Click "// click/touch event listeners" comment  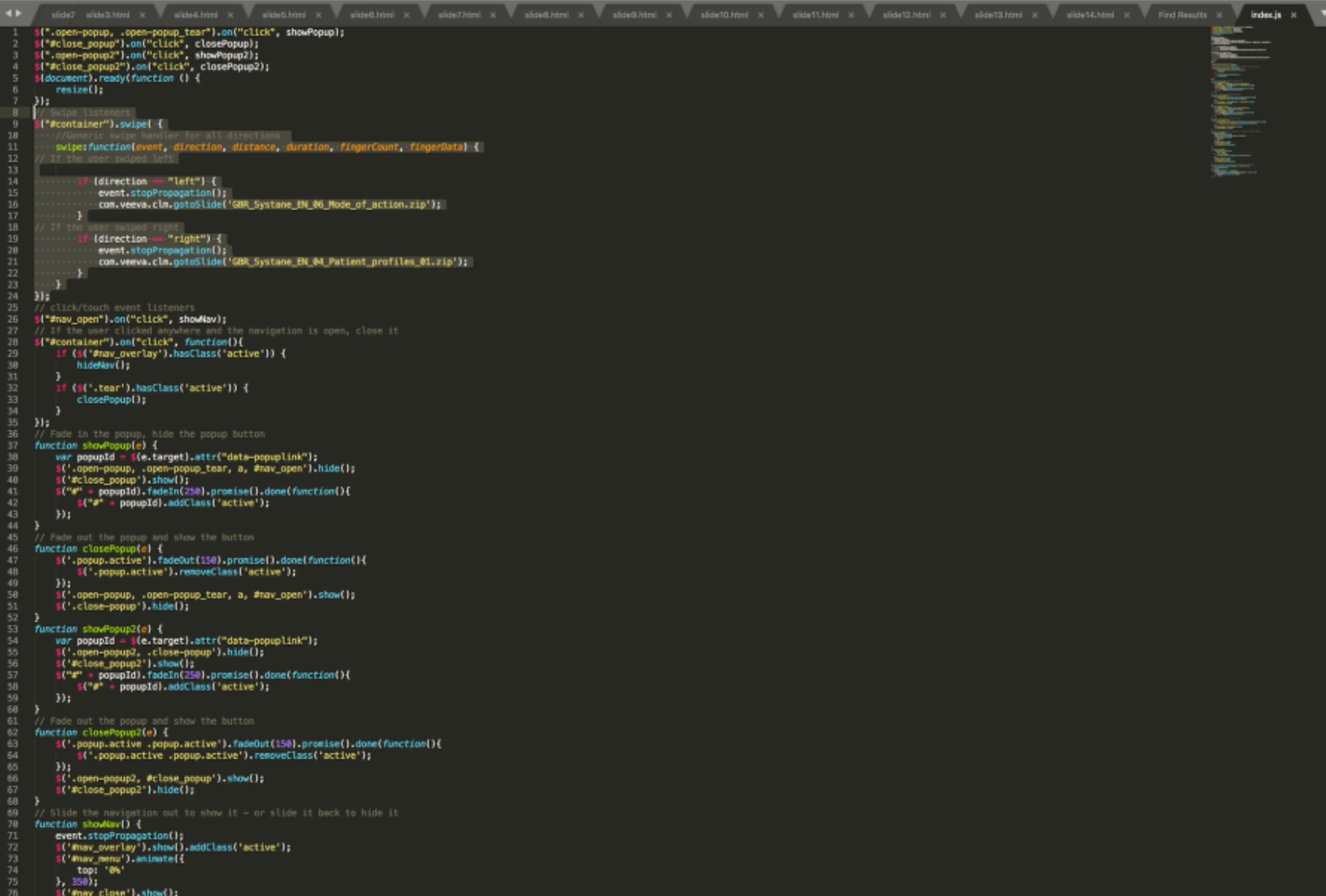(114, 308)
